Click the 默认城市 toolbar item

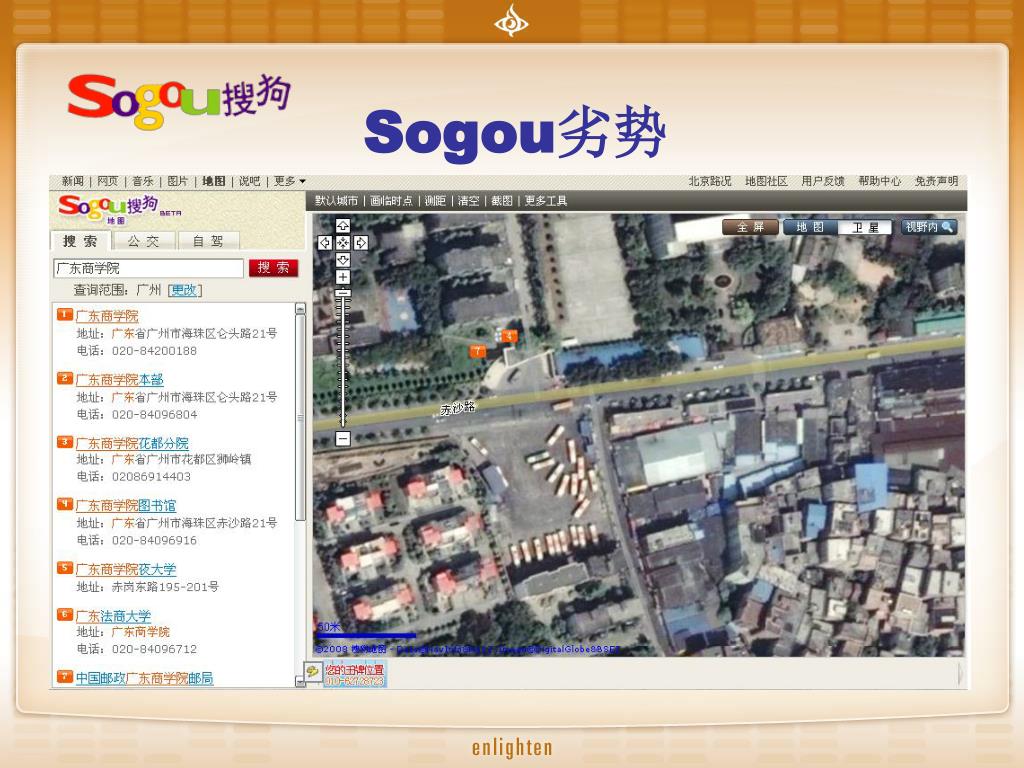[x=336, y=201]
